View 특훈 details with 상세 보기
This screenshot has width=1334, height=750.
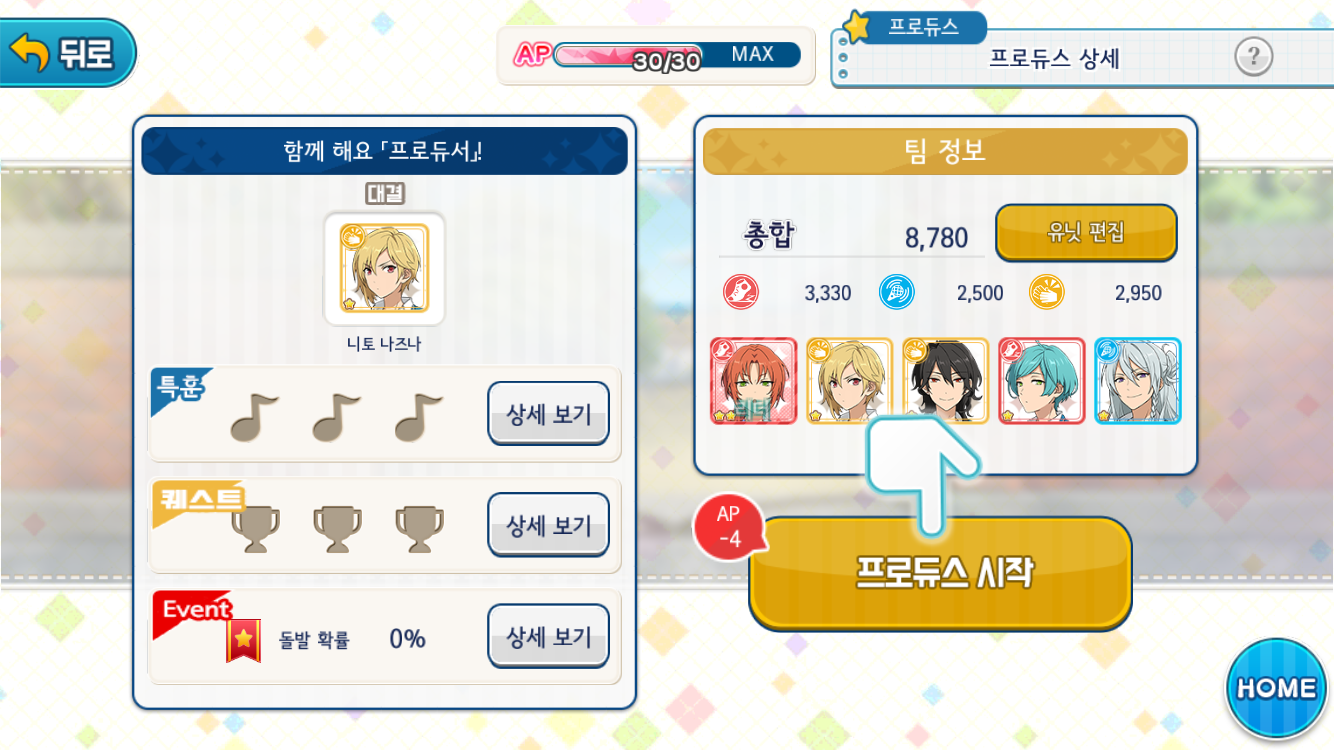(x=548, y=414)
